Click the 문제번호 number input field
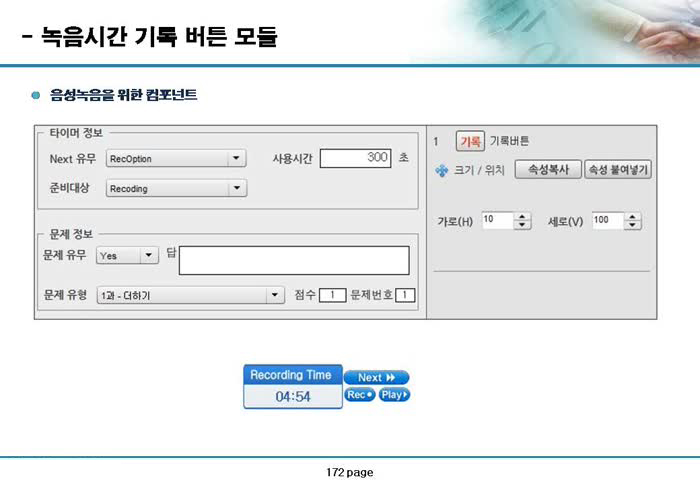The height and width of the screenshot is (485, 700). [404, 295]
